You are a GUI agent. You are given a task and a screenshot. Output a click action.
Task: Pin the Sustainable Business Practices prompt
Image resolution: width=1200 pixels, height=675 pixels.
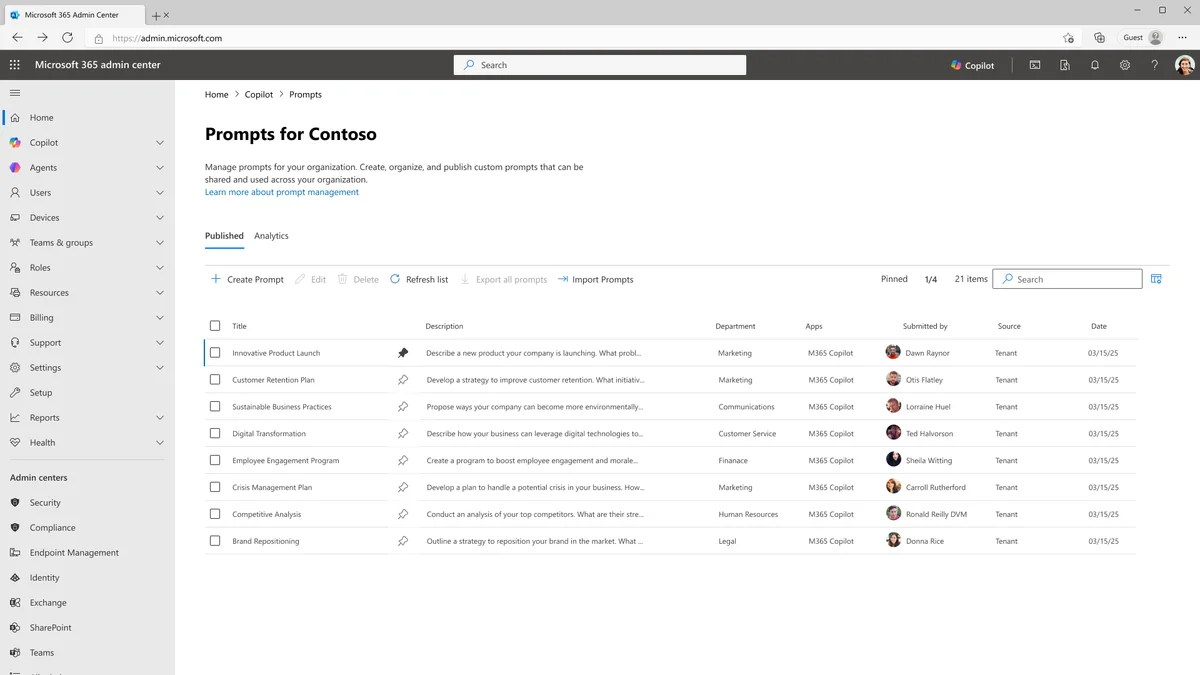click(403, 407)
